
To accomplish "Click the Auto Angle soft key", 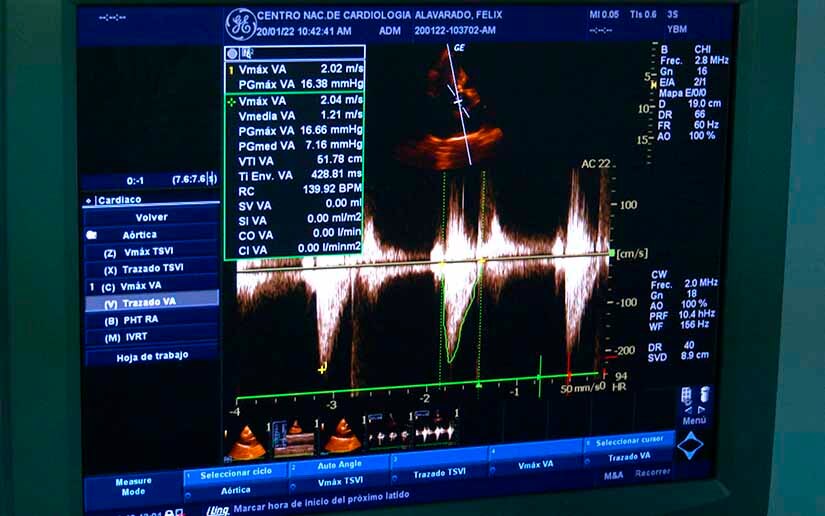I will (339, 464).
